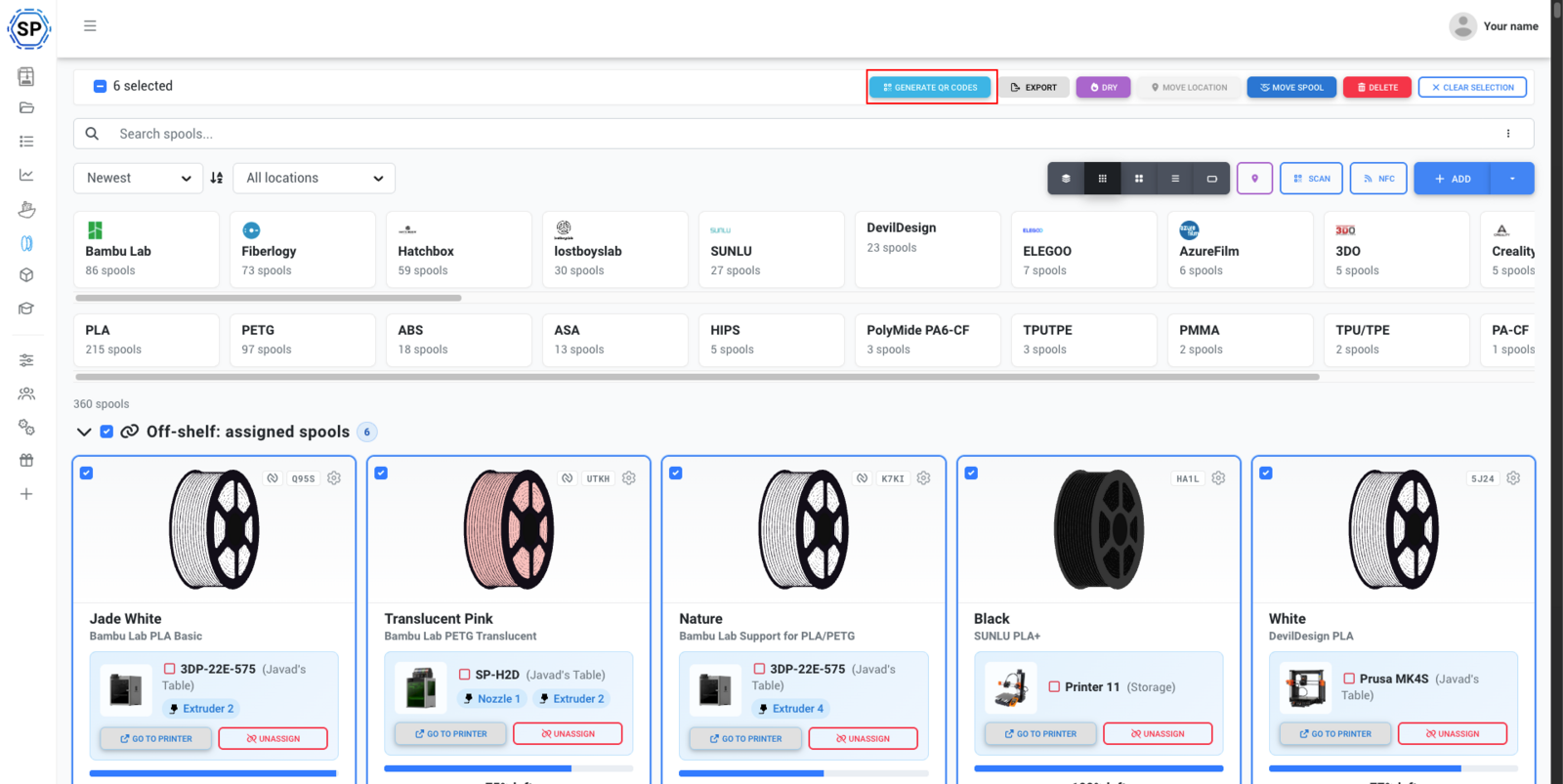Filter by SUNLU brand

click(772, 250)
